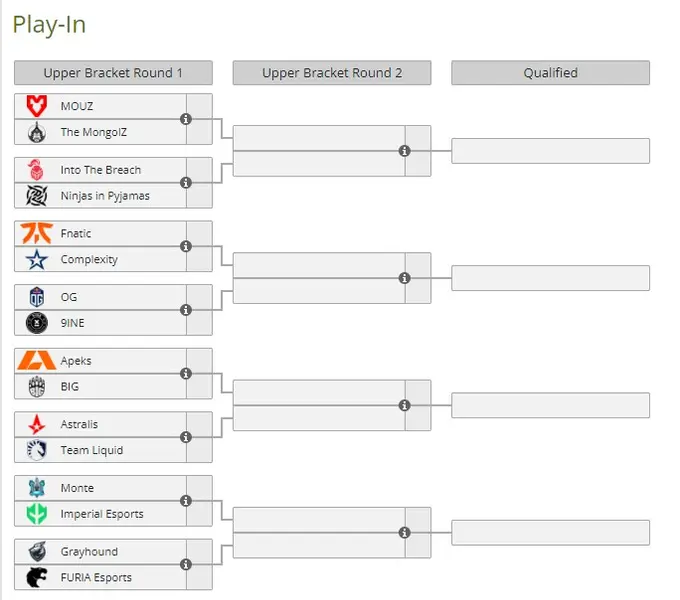The image size is (680, 600).
Task: Click the Ninjas in Pyjamas logo
Action: click(x=37, y=196)
